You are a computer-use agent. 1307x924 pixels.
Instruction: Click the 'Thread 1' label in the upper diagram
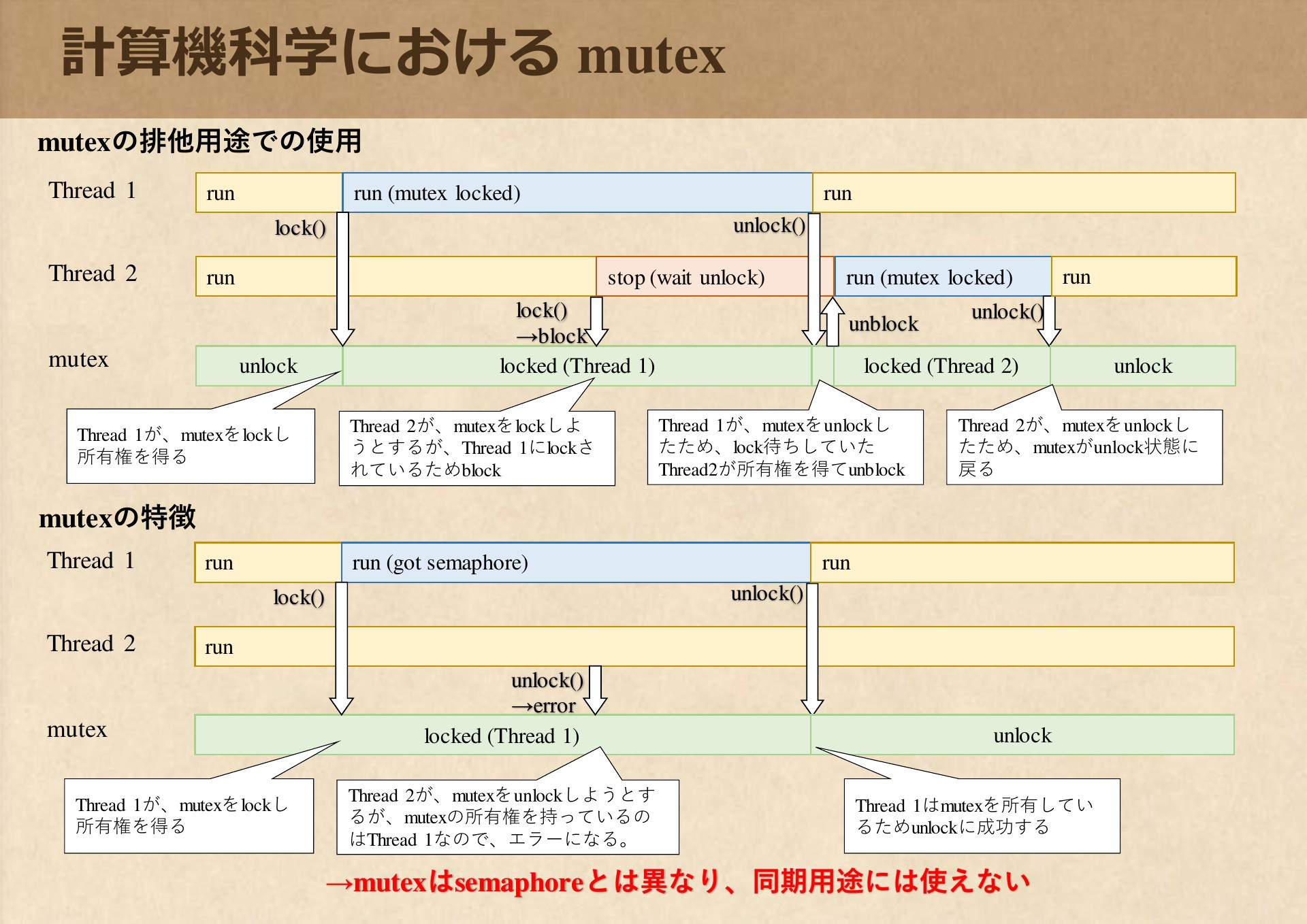[x=93, y=191]
